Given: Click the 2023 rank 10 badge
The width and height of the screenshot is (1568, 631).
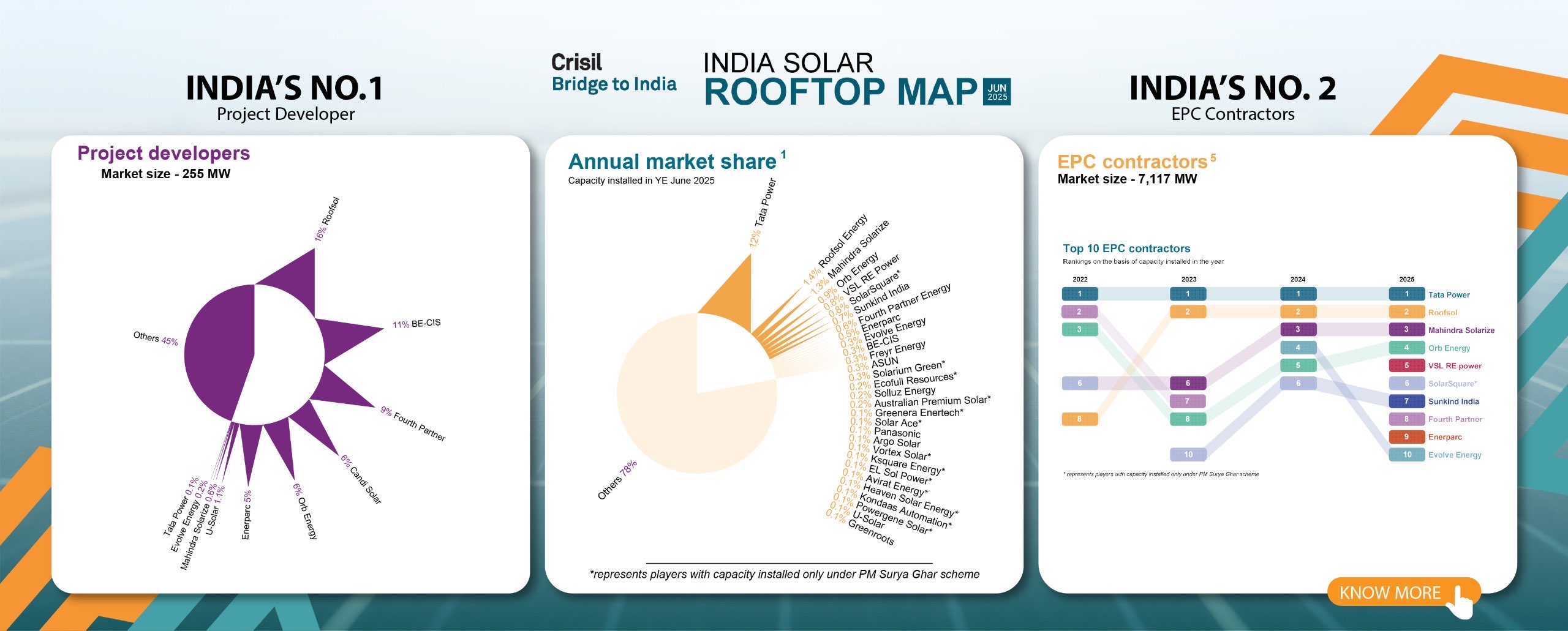Looking at the screenshot, I should pos(1188,455).
